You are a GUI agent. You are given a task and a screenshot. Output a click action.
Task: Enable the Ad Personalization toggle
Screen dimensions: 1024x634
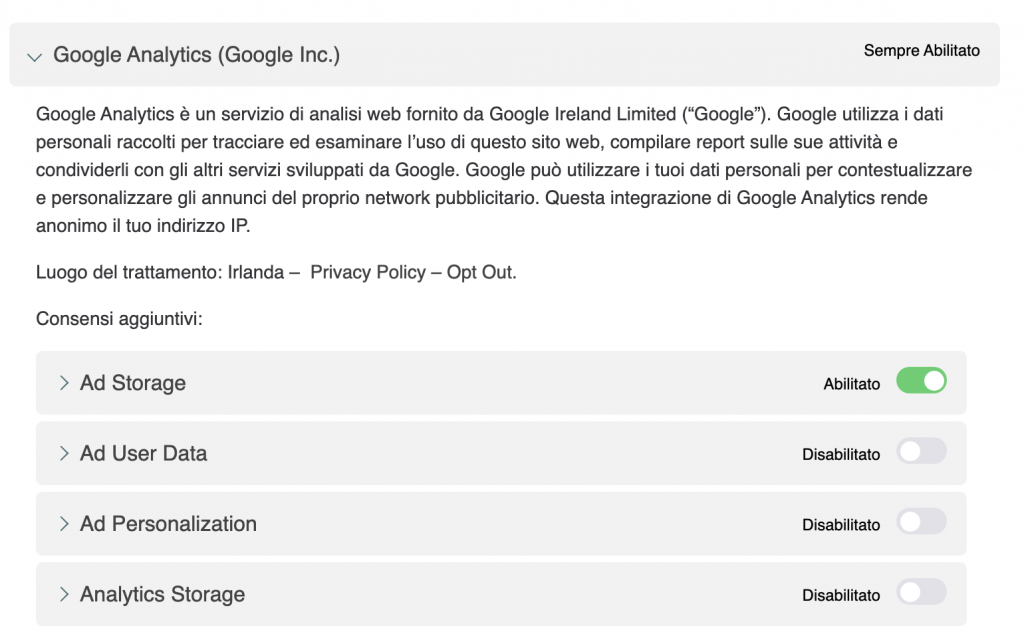coord(921,522)
